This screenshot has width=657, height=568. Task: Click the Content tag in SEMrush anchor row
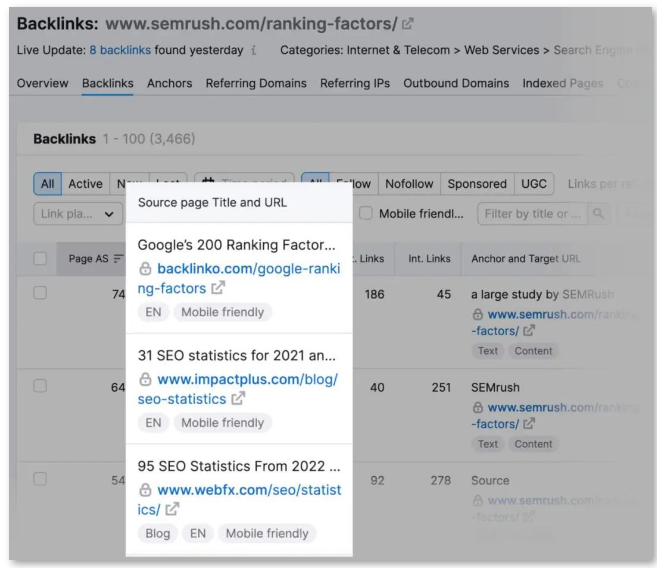pyautogui.click(x=533, y=444)
